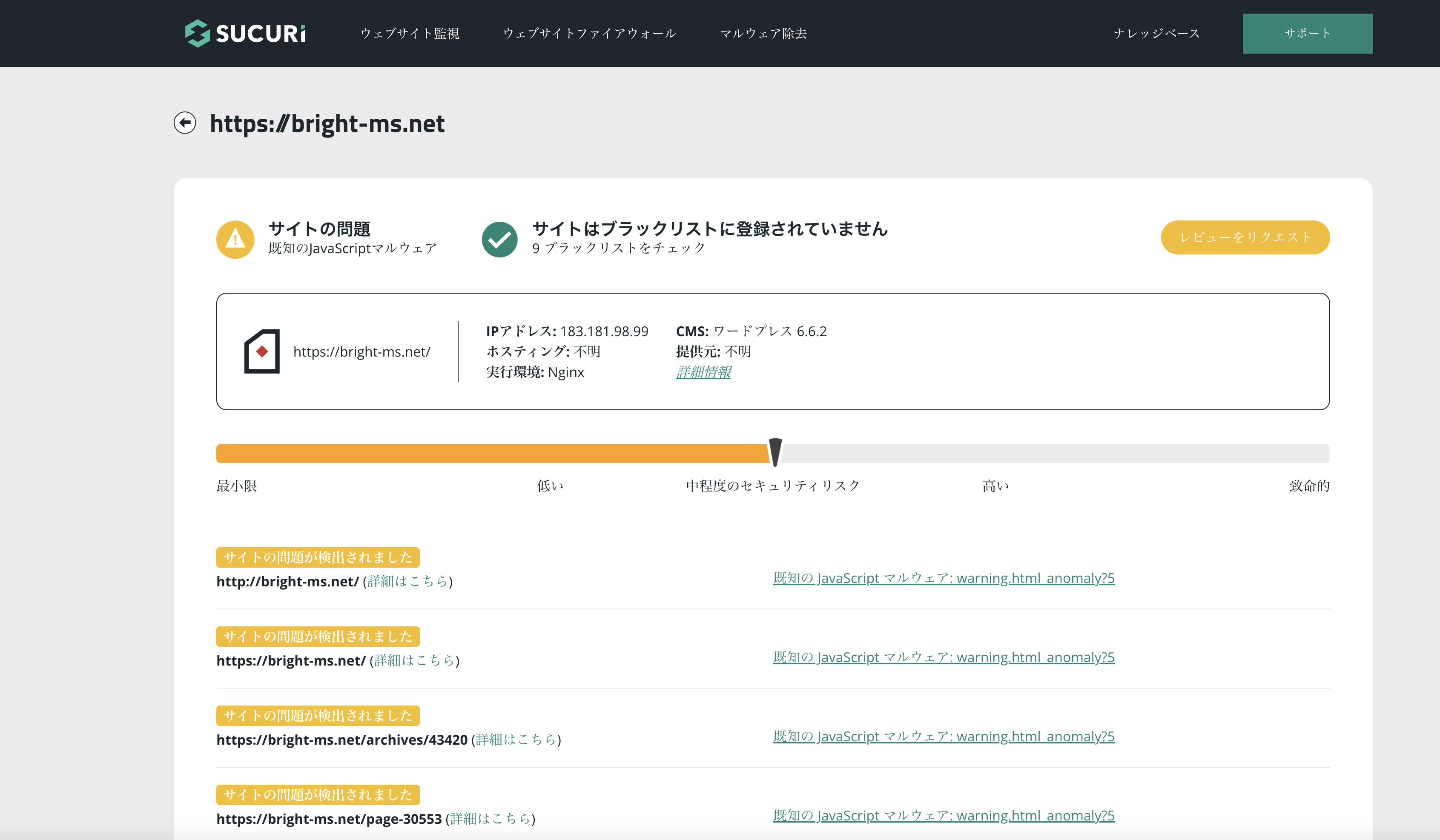Click the issue badge above http://bright-ms.net/
The width and height of the screenshot is (1440, 840).
coord(318,557)
